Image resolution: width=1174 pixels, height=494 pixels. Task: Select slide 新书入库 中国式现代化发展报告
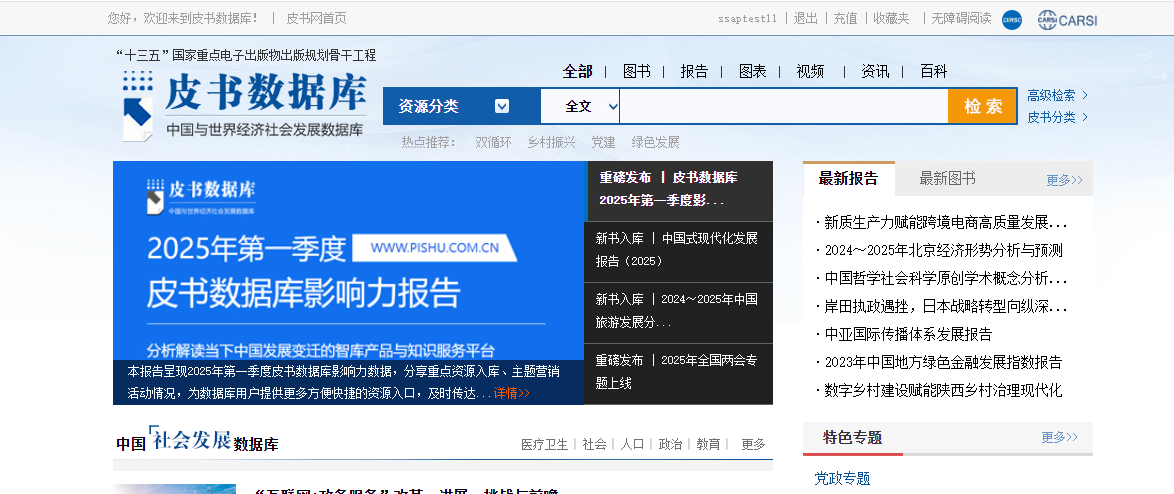pos(678,250)
